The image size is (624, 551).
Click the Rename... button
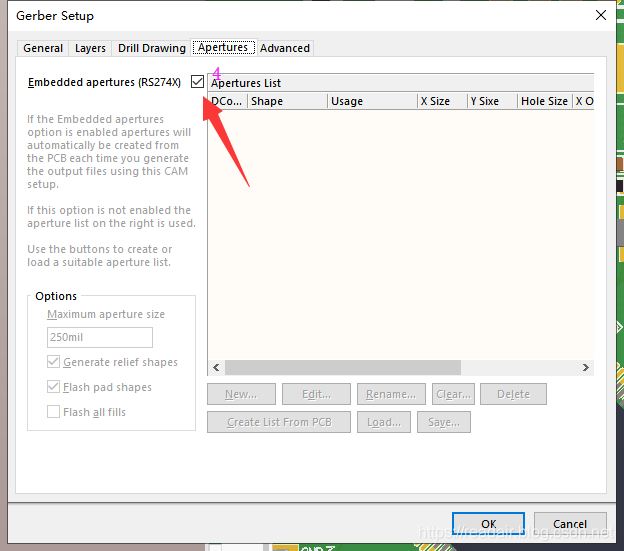click(x=391, y=394)
